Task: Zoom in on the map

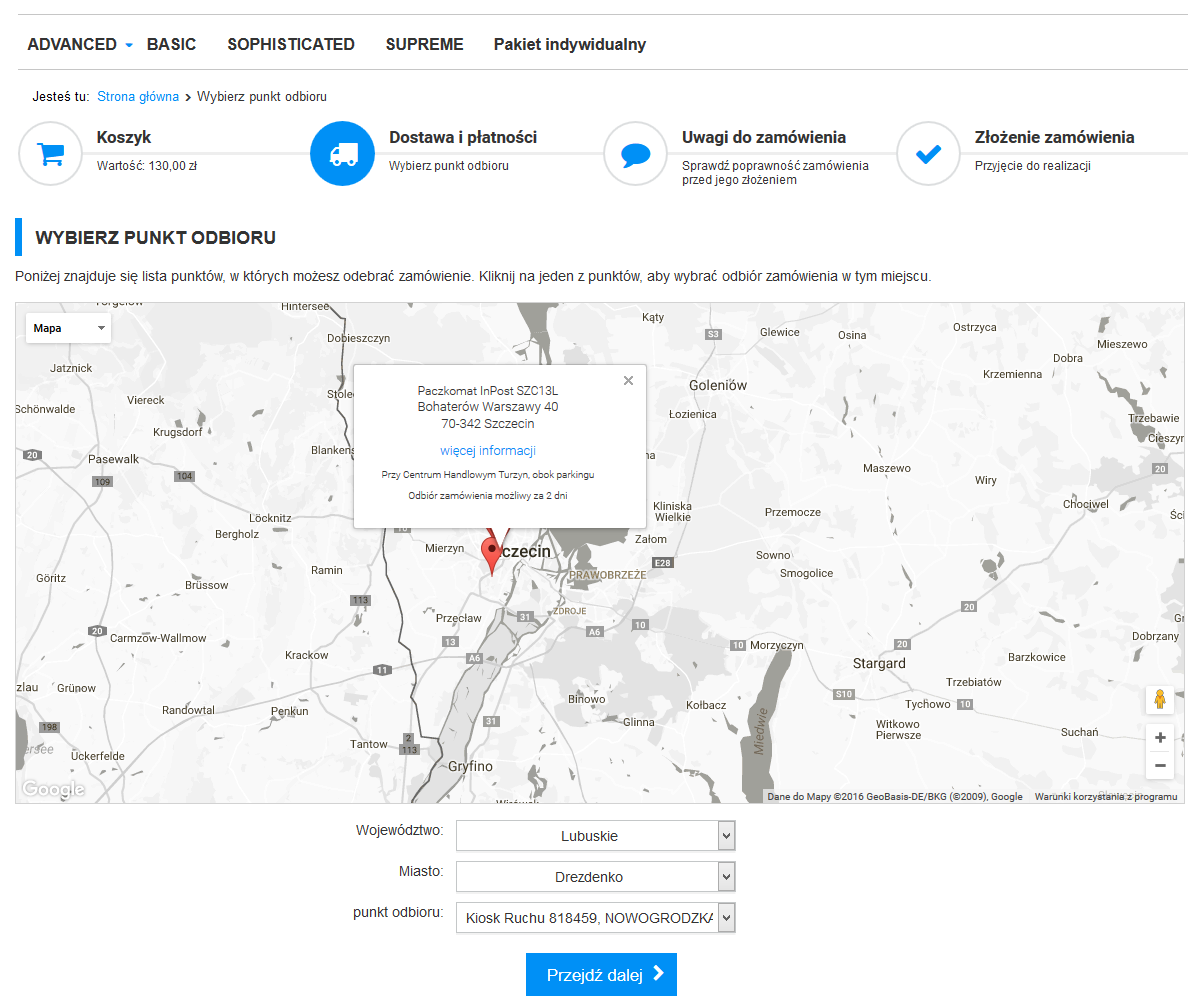Action: tap(1160, 738)
